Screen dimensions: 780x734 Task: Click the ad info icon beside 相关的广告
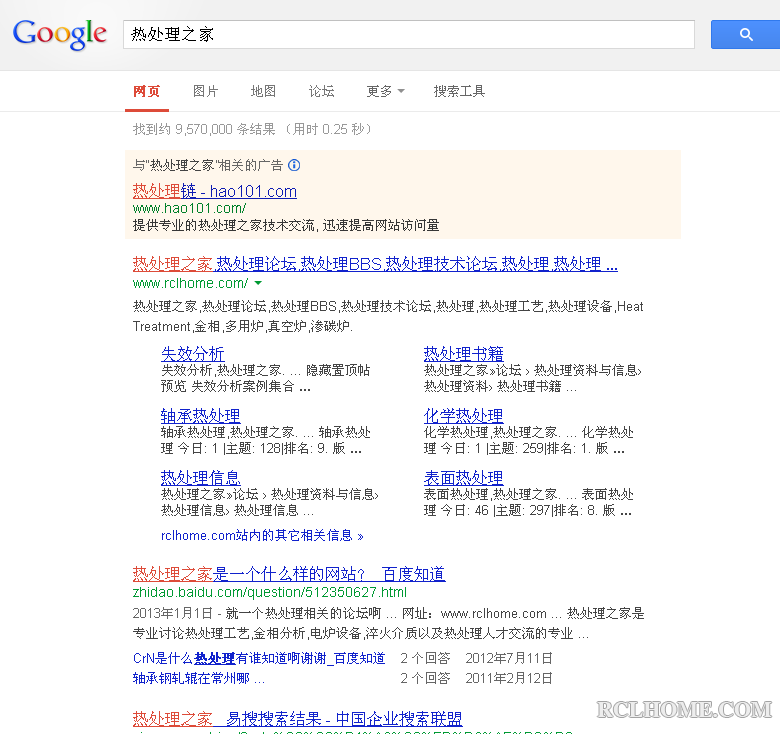pos(294,165)
